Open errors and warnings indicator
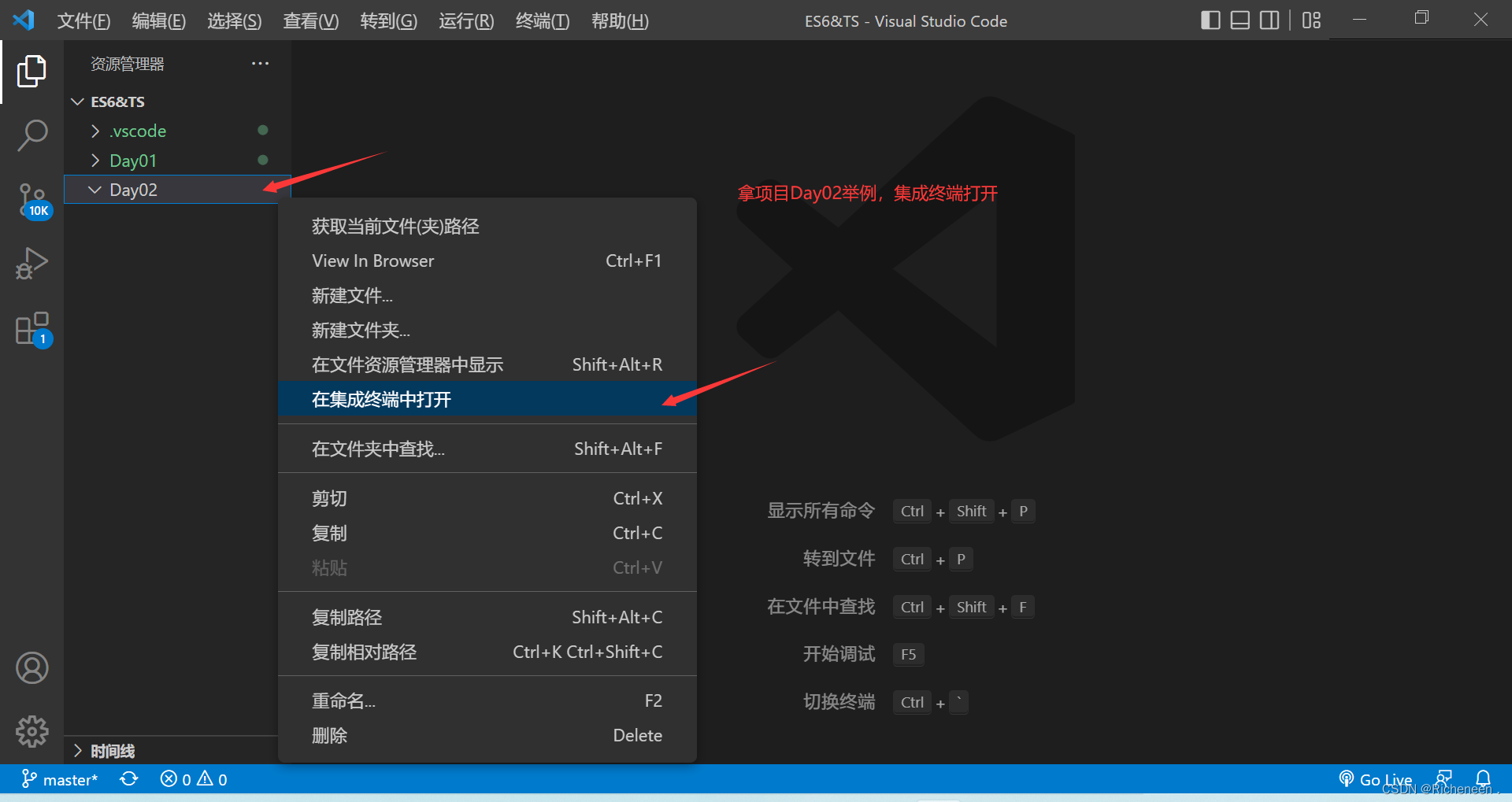The height and width of the screenshot is (802, 1512). [194, 779]
